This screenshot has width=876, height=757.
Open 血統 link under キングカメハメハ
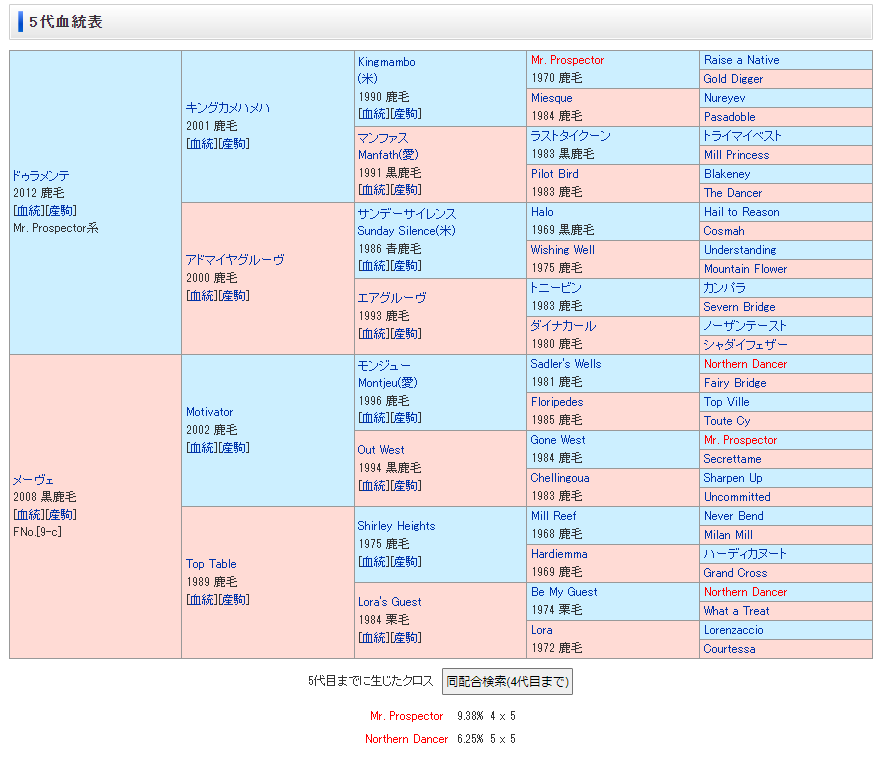[x=200, y=144]
